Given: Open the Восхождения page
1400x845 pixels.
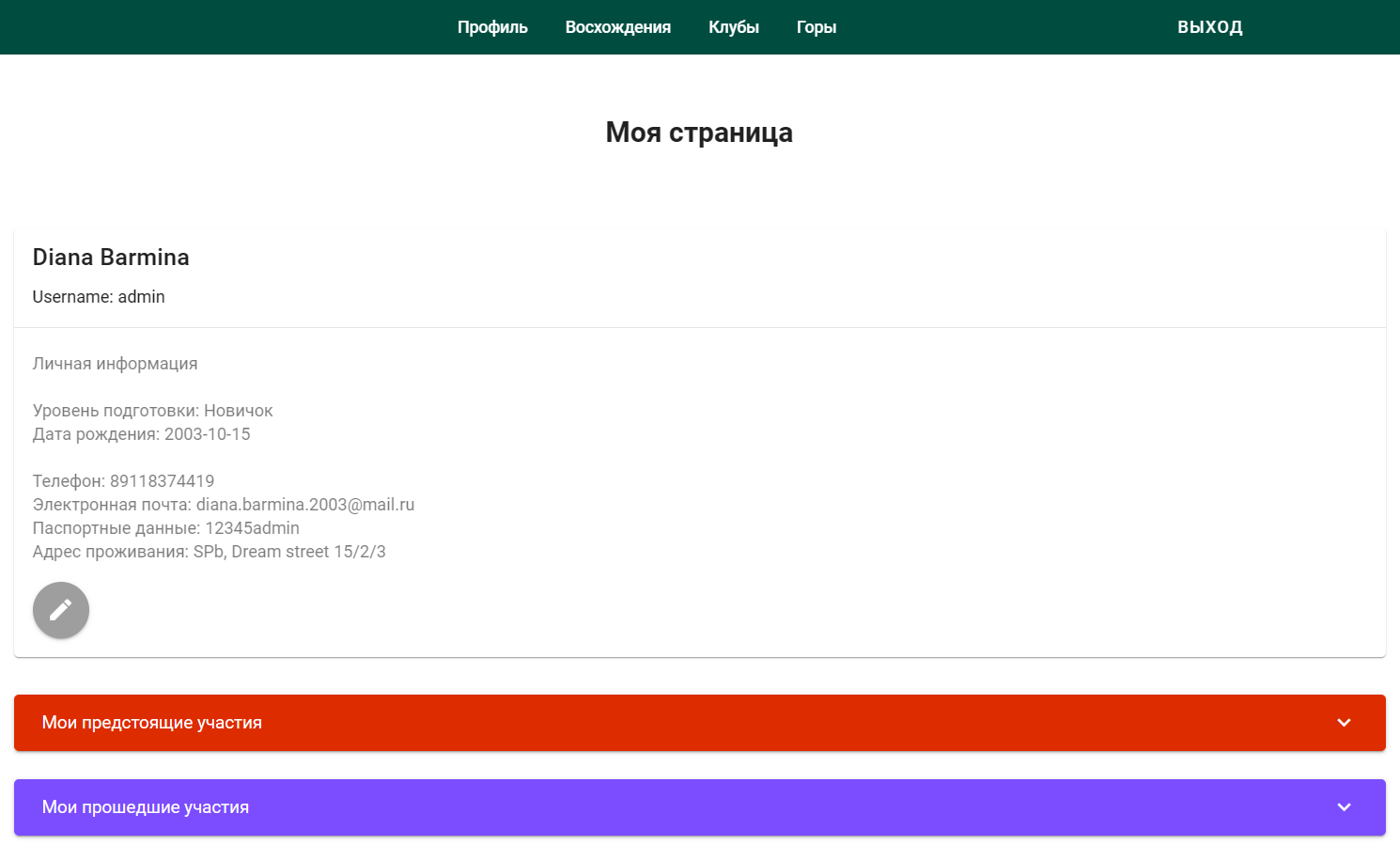Looking at the screenshot, I should tap(617, 26).
